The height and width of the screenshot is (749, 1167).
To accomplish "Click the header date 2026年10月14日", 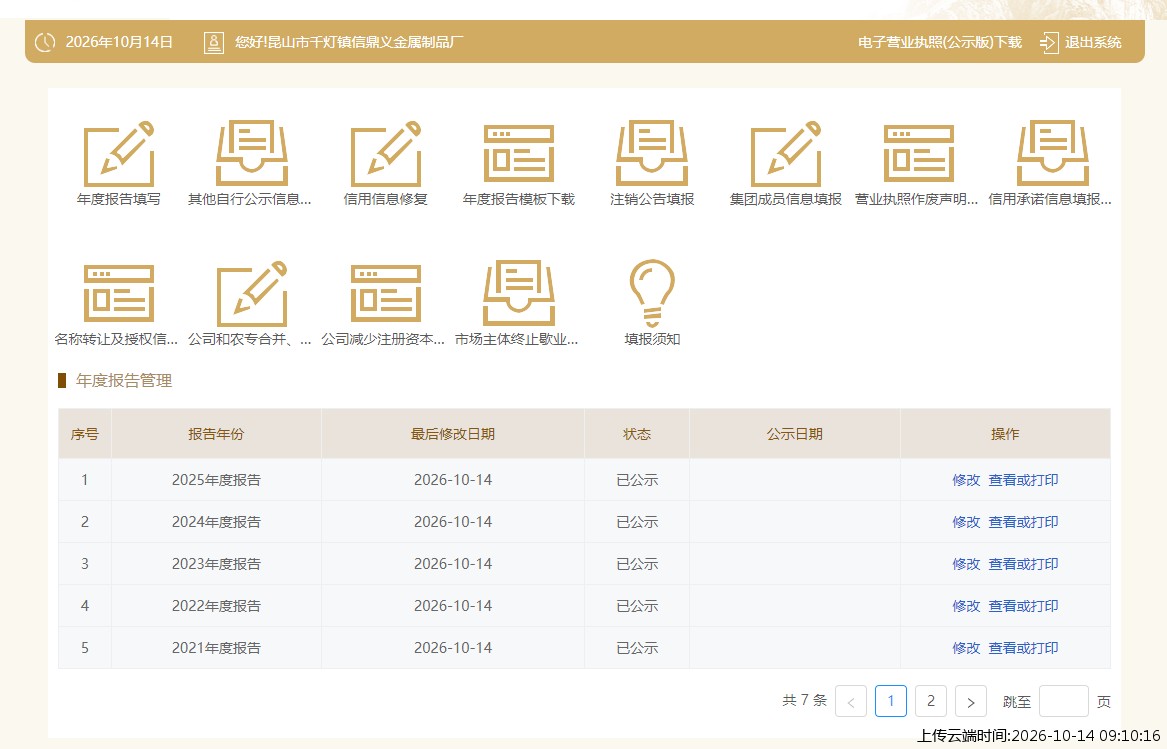I will click(x=119, y=42).
